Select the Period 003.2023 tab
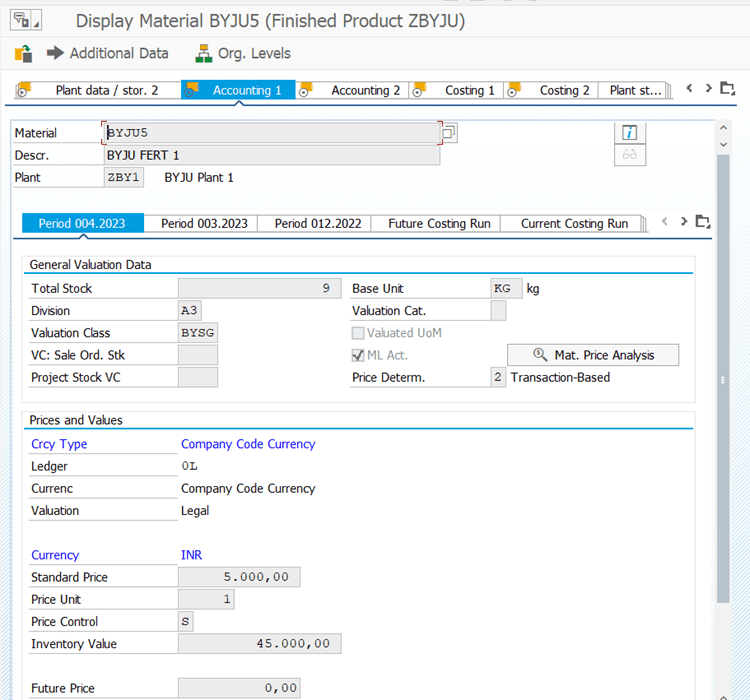 pos(204,223)
